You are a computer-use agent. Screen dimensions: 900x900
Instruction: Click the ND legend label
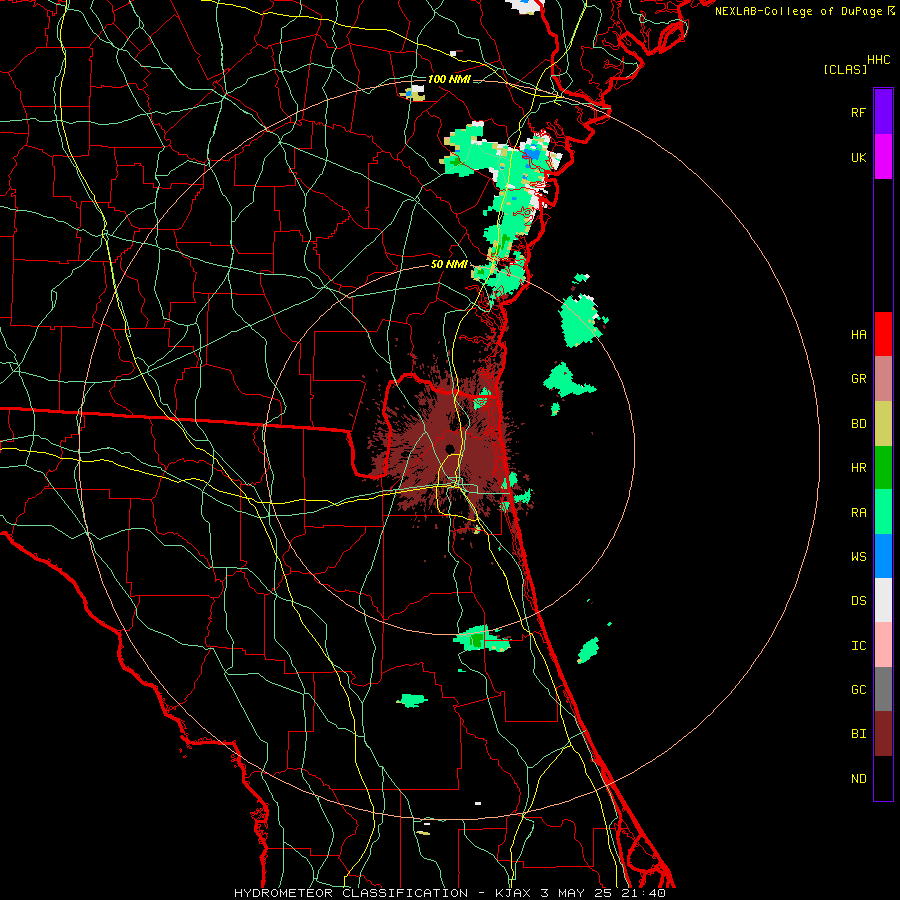pos(858,778)
